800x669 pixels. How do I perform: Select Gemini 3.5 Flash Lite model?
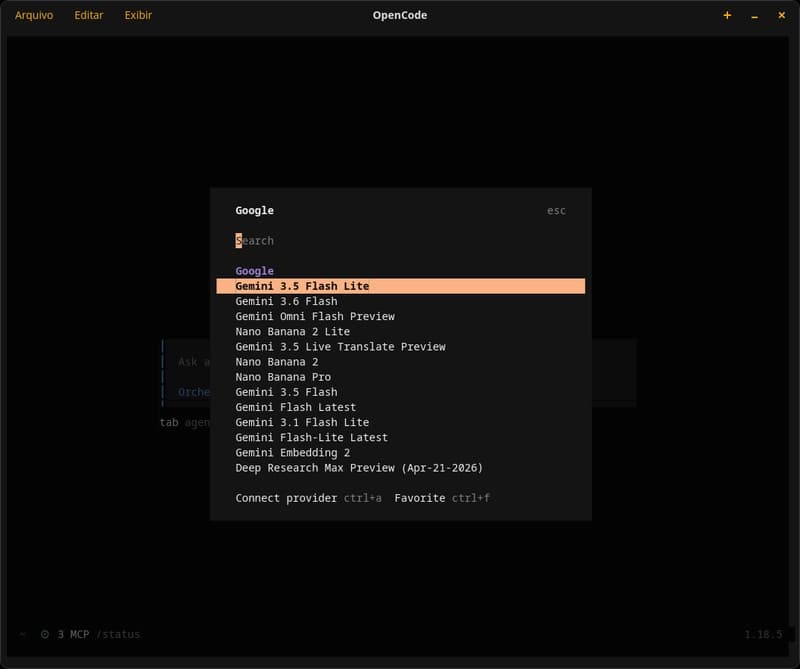401,286
